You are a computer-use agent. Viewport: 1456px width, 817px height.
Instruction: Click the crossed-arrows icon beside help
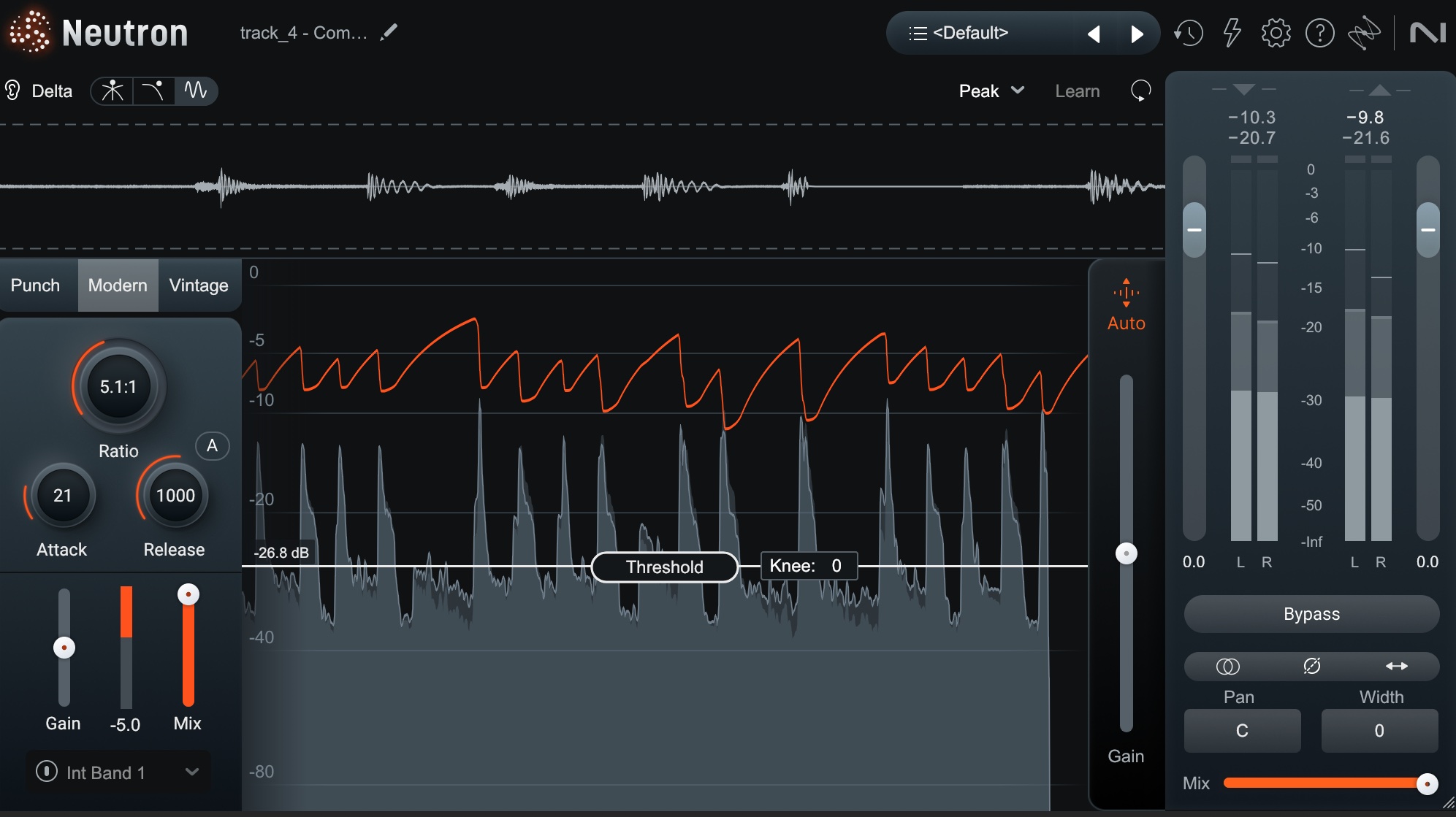[1364, 33]
